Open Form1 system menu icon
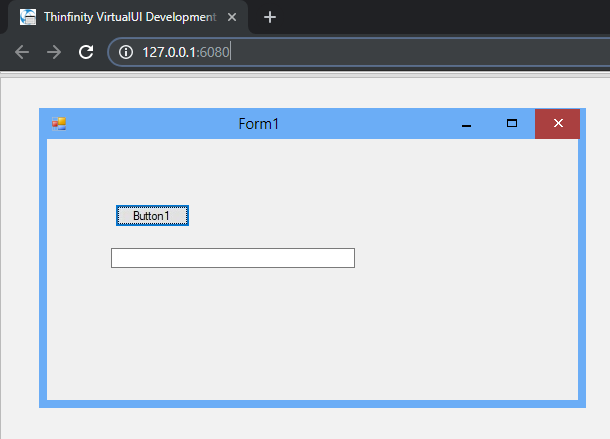The image size is (610, 439). click(59, 124)
